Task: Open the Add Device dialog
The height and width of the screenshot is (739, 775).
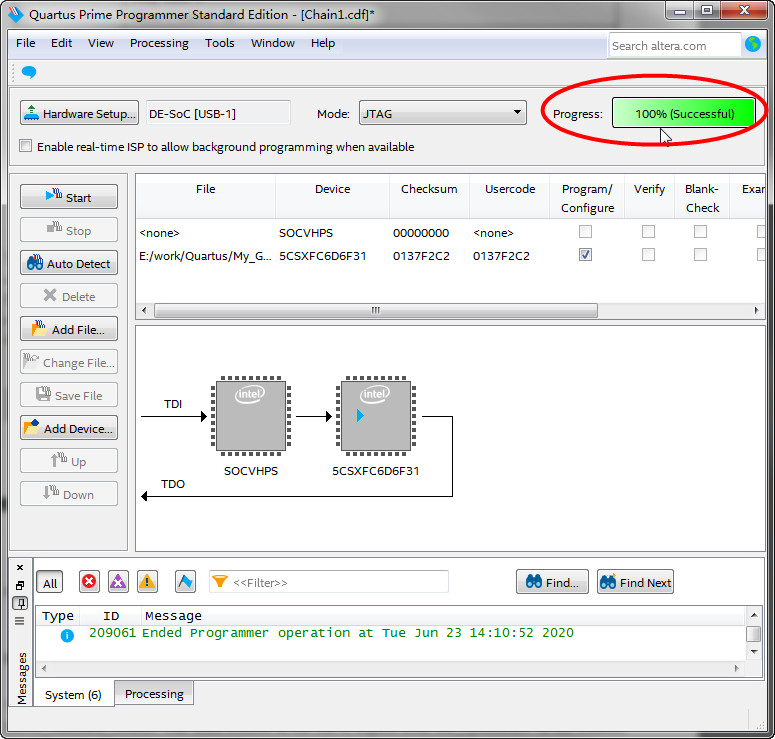Action: (69, 428)
